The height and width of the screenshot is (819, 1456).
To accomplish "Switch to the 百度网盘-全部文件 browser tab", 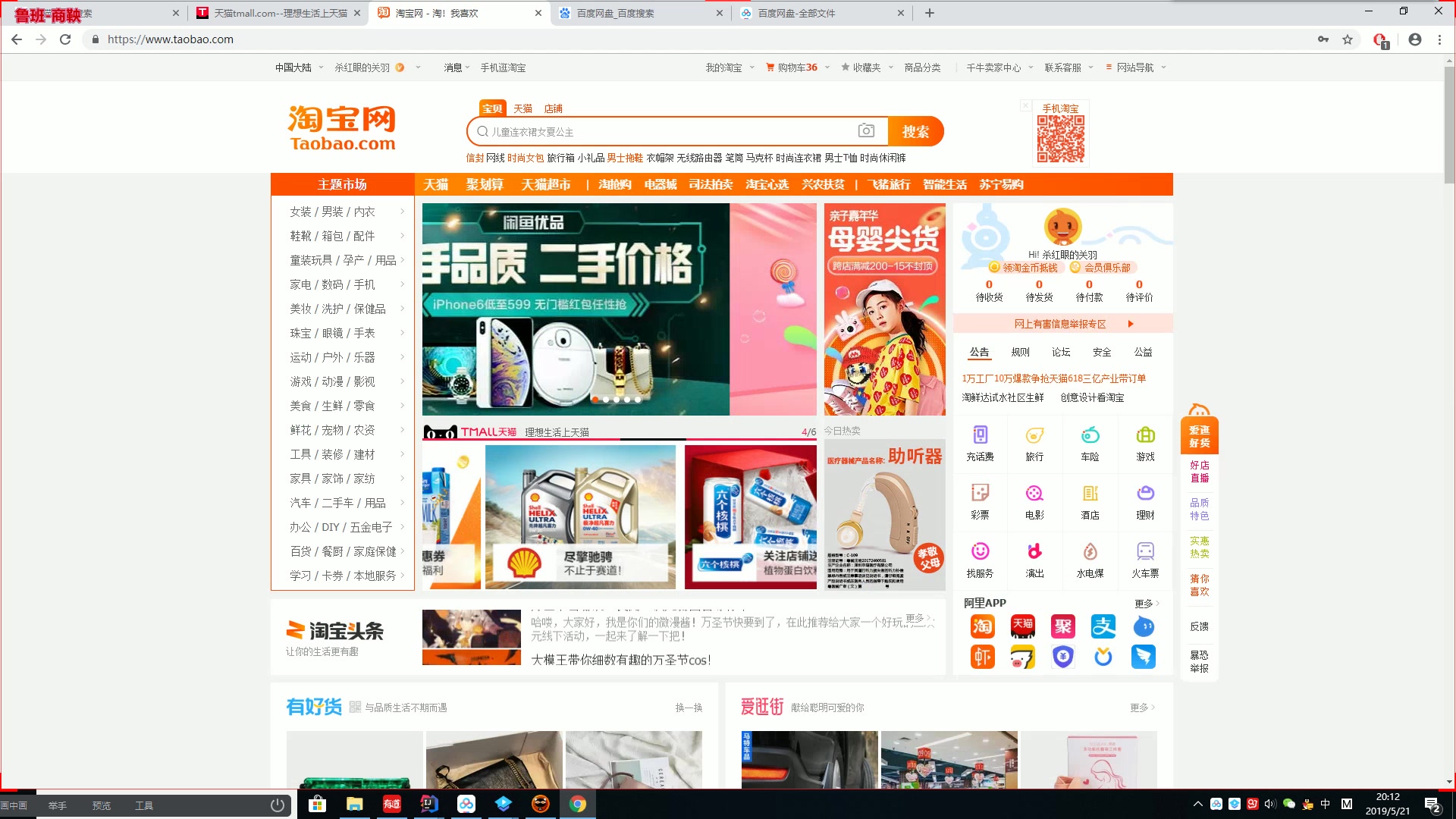I will click(823, 13).
